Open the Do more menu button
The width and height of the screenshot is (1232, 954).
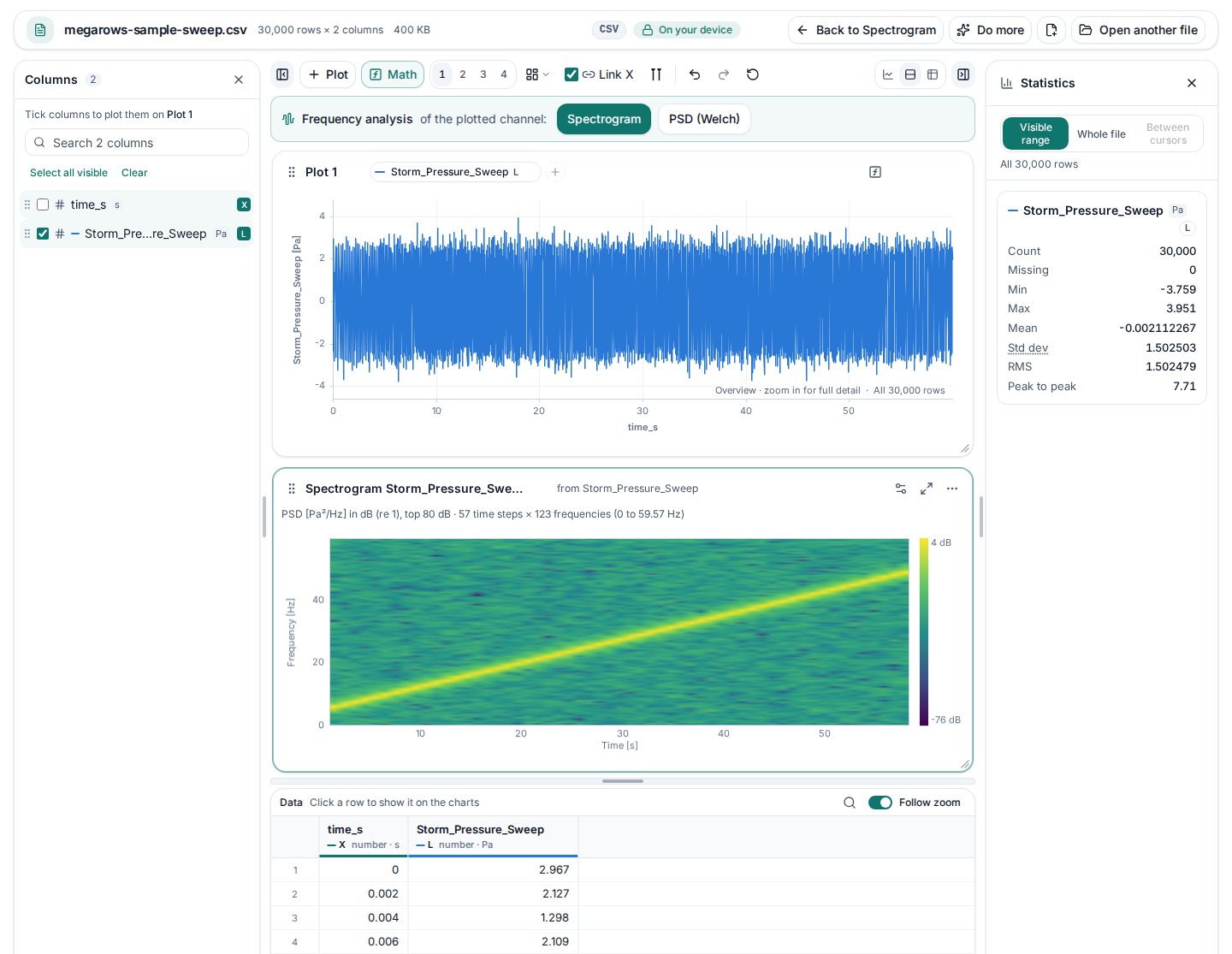pos(990,30)
